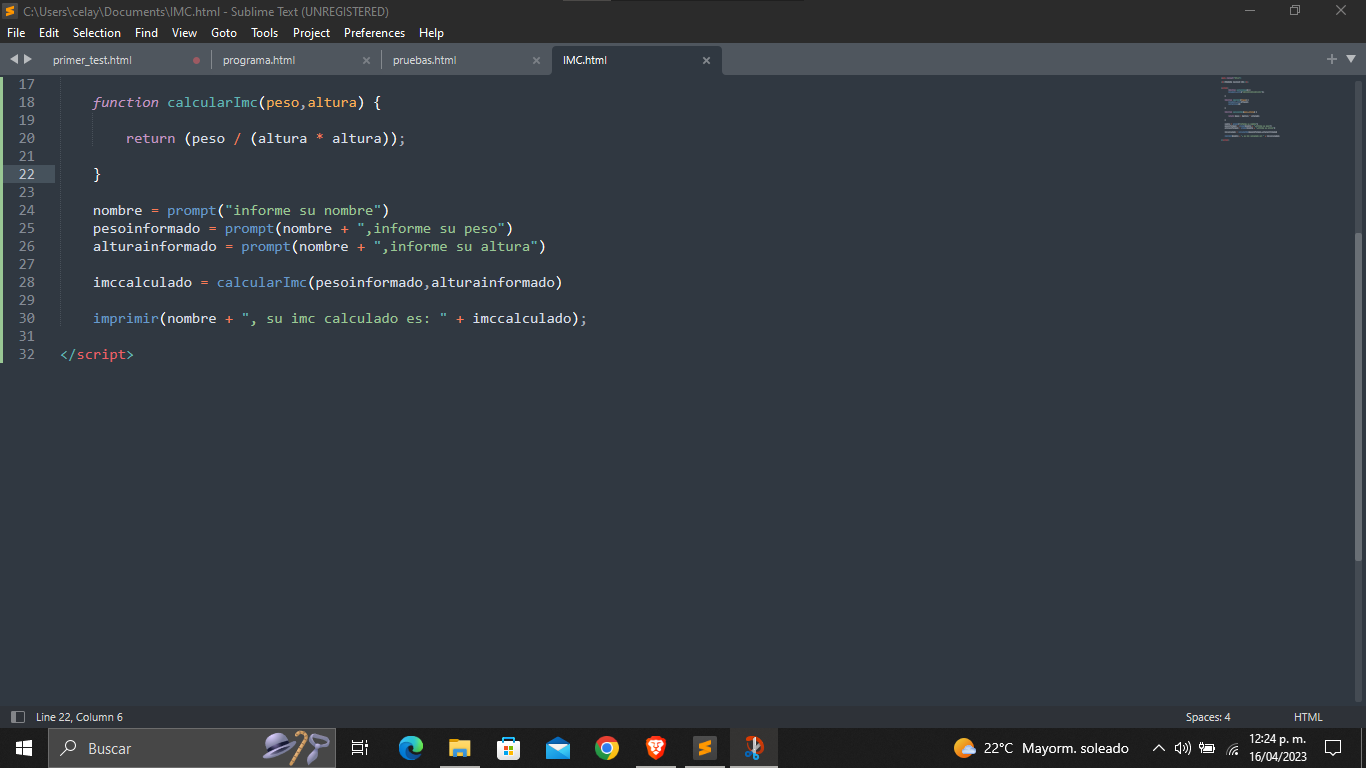Screen dimensions: 1366x768
Task: Open the Help menu
Action: pos(431,33)
